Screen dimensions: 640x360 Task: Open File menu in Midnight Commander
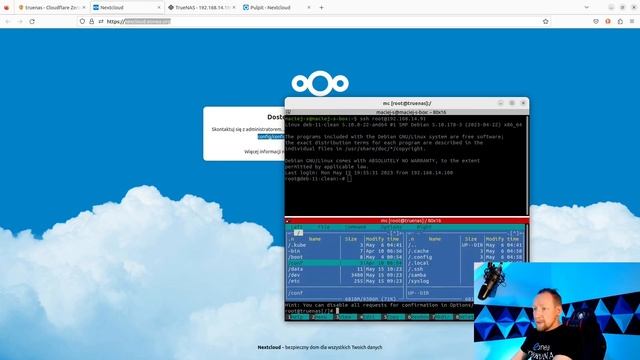pyautogui.click(x=324, y=227)
